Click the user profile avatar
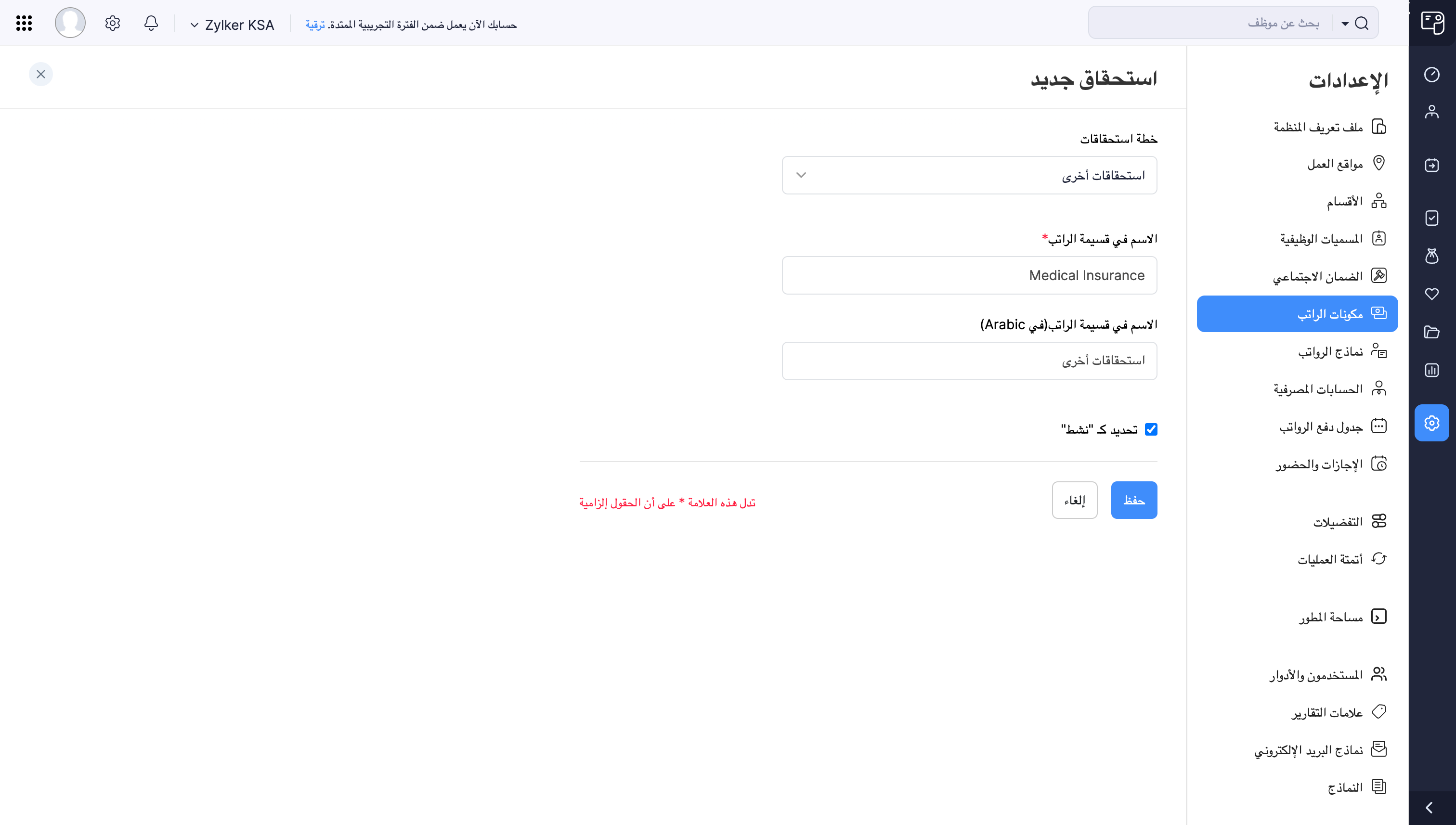1456x825 pixels. [x=70, y=23]
